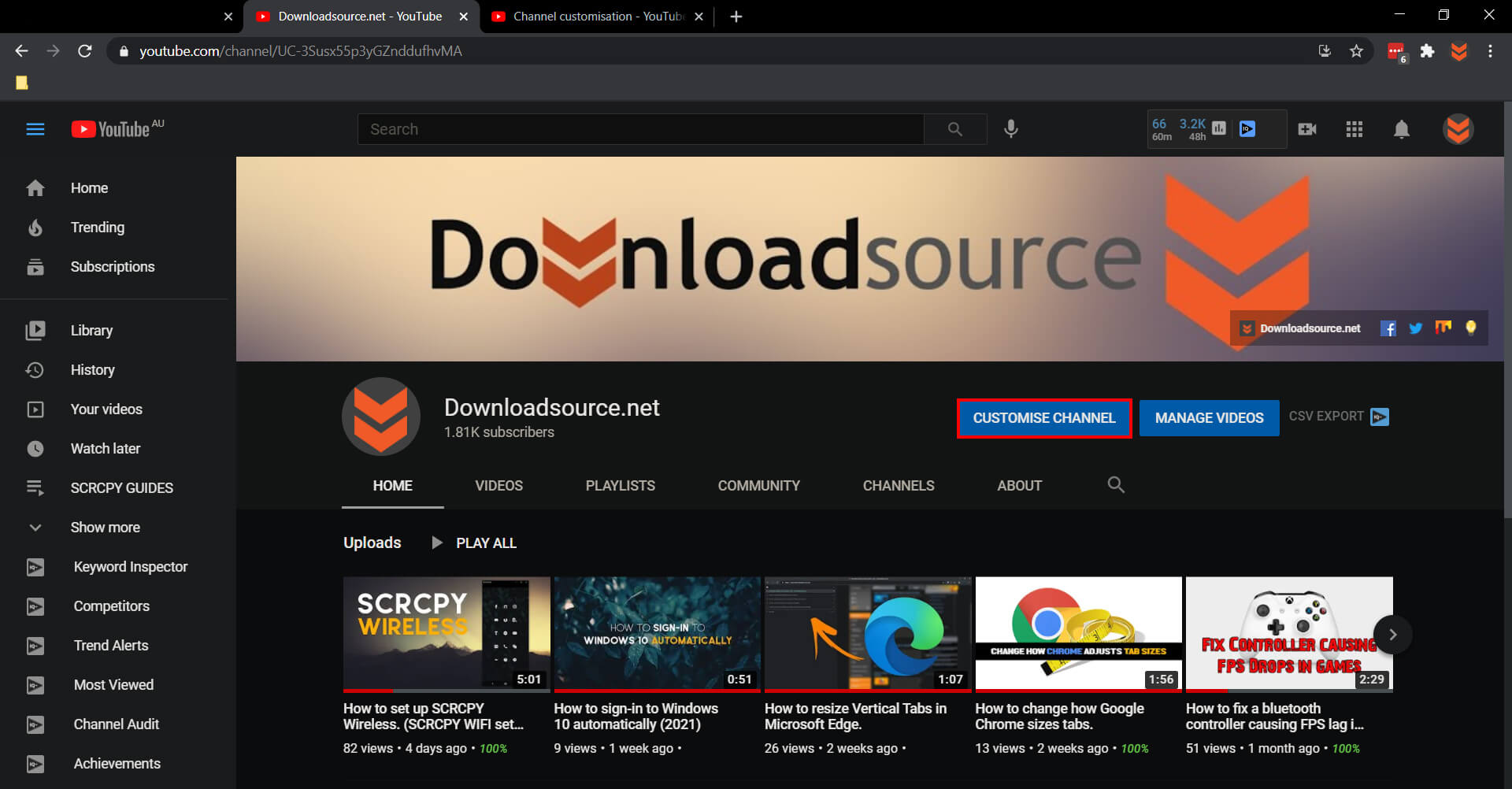Viewport: 1512px width, 789px height.
Task: Click the browser back arrow
Action: pyautogui.click(x=21, y=51)
